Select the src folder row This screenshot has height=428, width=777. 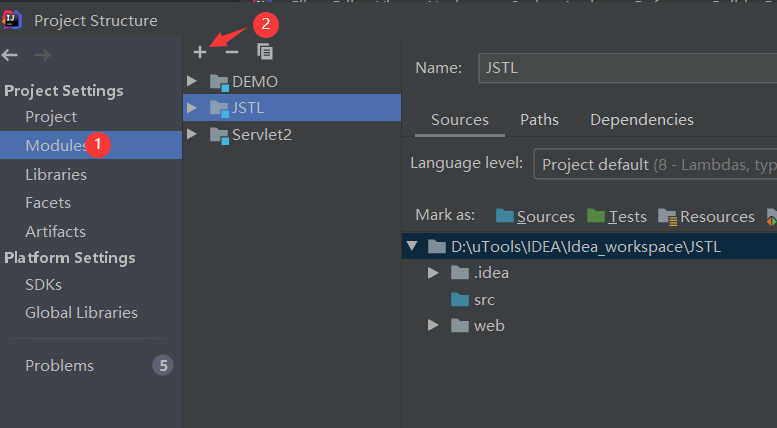[x=589, y=300]
